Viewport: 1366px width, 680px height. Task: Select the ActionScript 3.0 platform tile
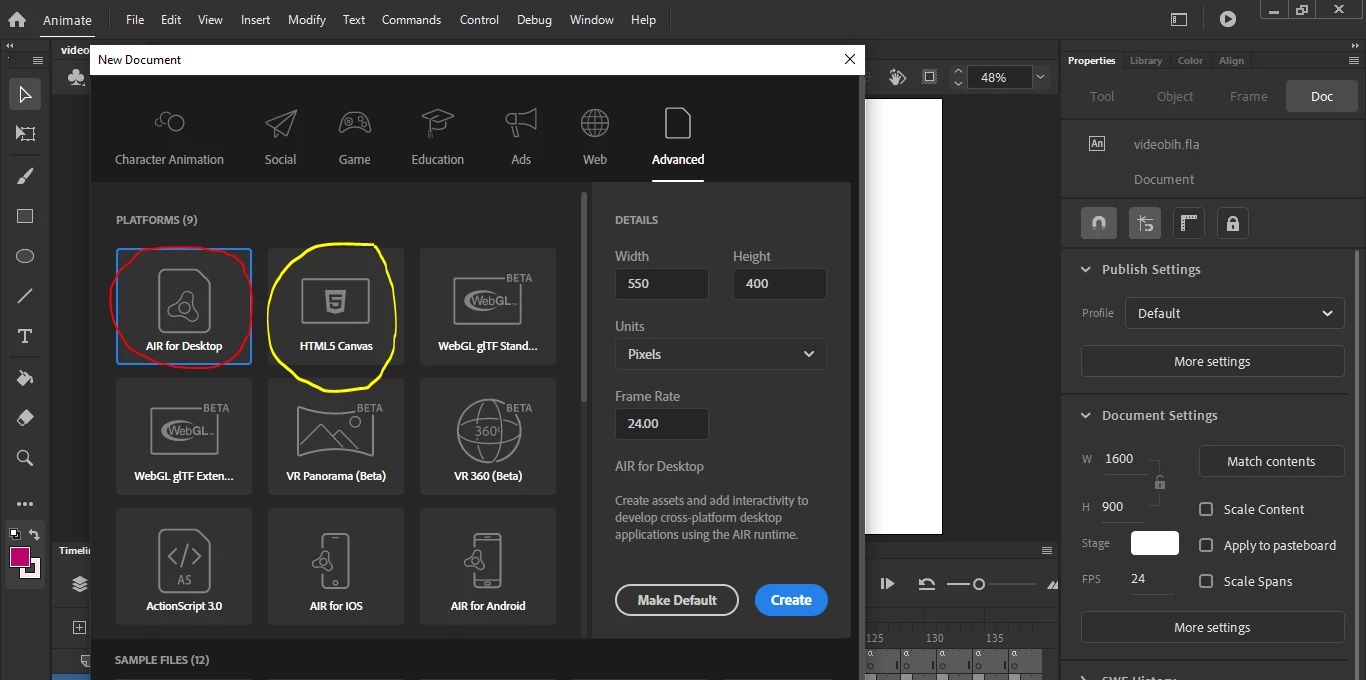pos(184,566)
